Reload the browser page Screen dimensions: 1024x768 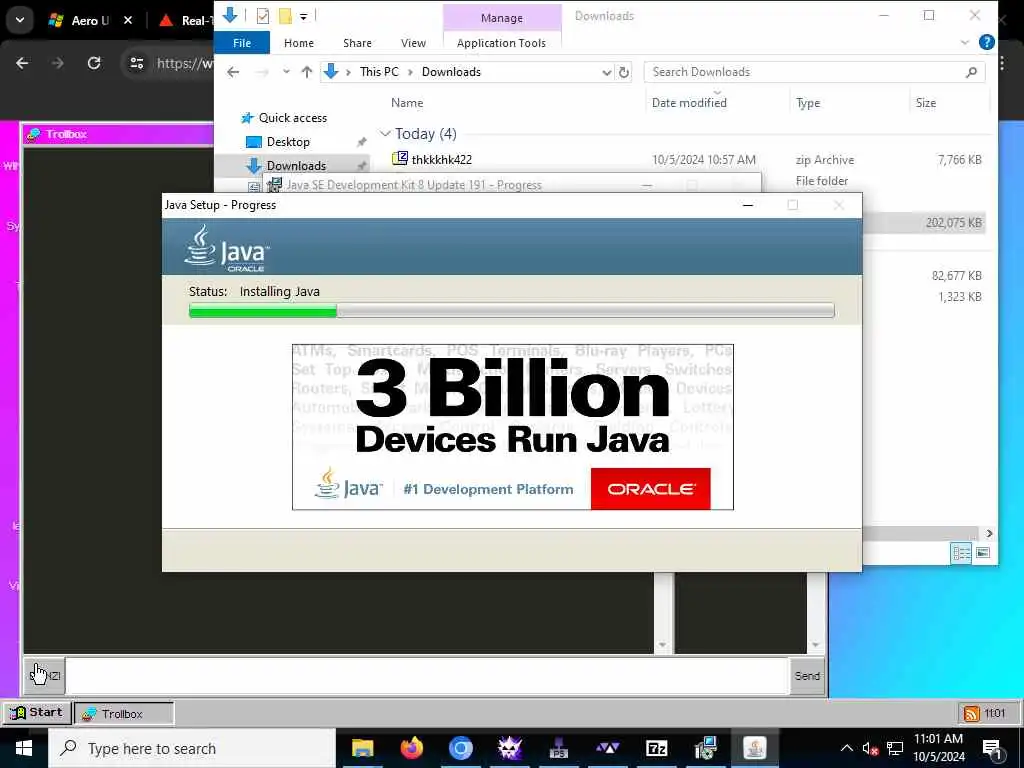pos(94,63)
